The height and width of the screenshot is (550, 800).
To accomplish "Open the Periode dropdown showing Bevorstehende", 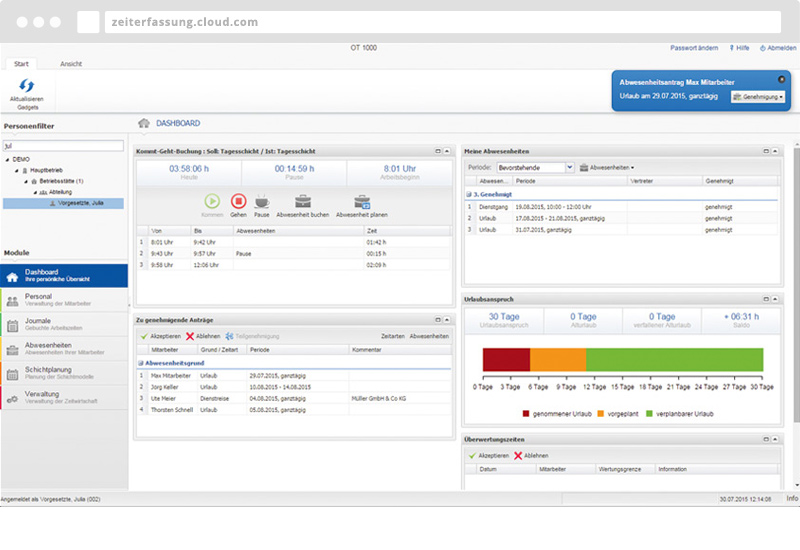I will pos(569,167).
